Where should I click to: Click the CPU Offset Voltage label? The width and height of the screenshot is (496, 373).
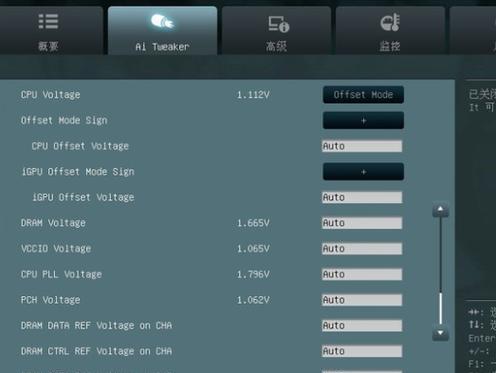coord(80,146)
